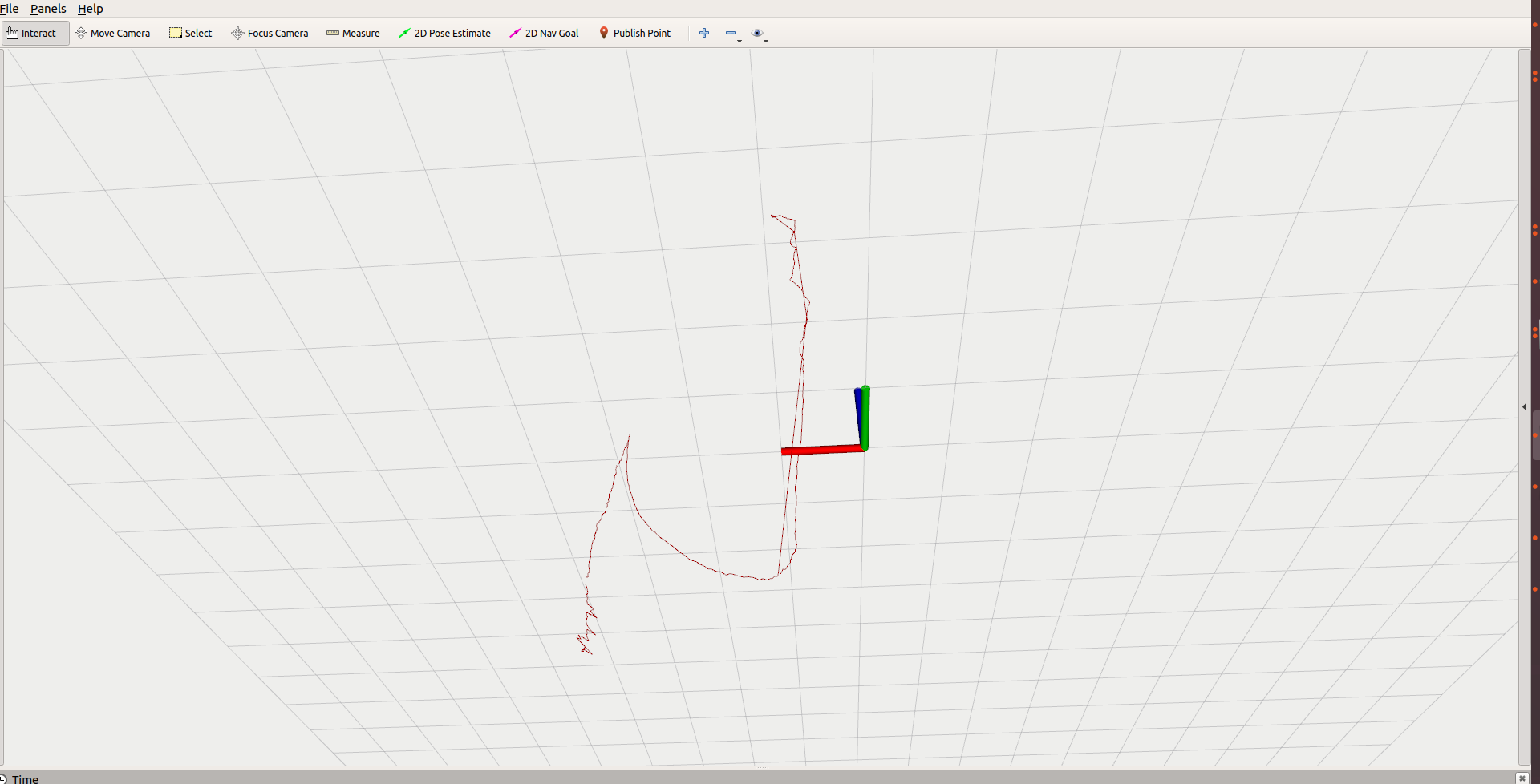Activate the Move Camera tool
1540x784 pixels.
point(112,33)
